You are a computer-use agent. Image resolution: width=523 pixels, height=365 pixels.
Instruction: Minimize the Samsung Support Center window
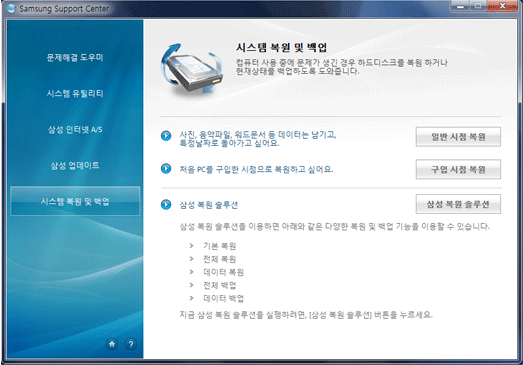[461, 6]
